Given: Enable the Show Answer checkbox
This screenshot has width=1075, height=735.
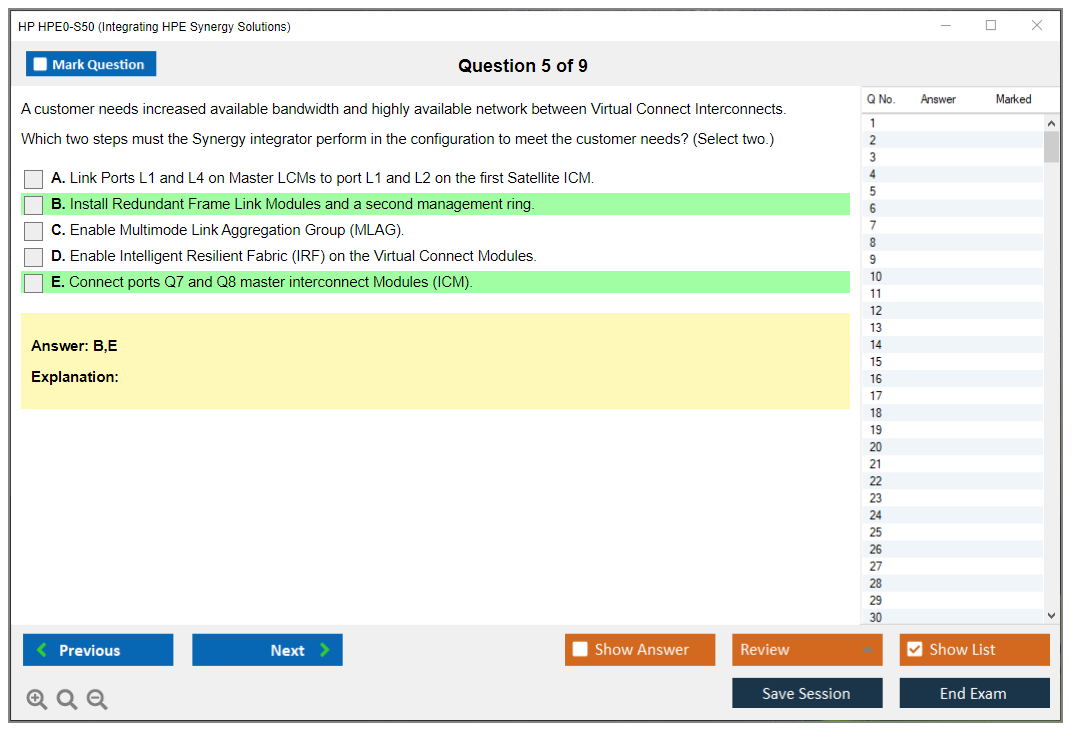Looking at the screenshot, I should click(x=581, y=650).
